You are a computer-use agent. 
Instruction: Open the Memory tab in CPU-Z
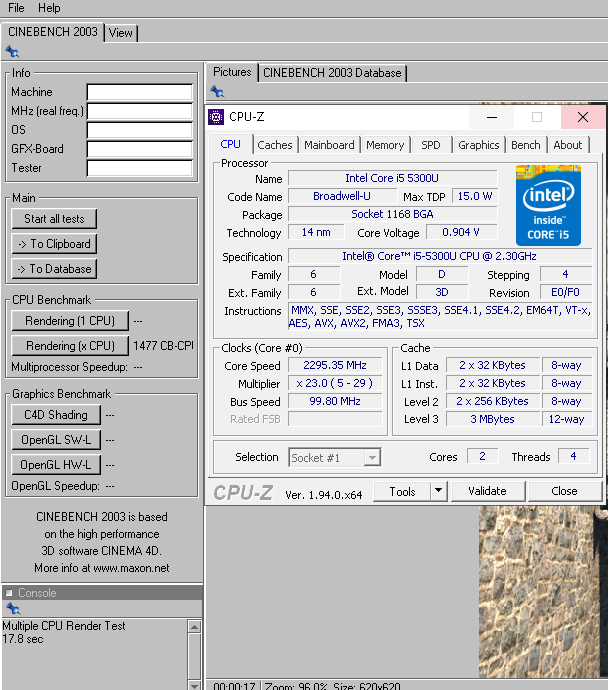tap(385, 145)
